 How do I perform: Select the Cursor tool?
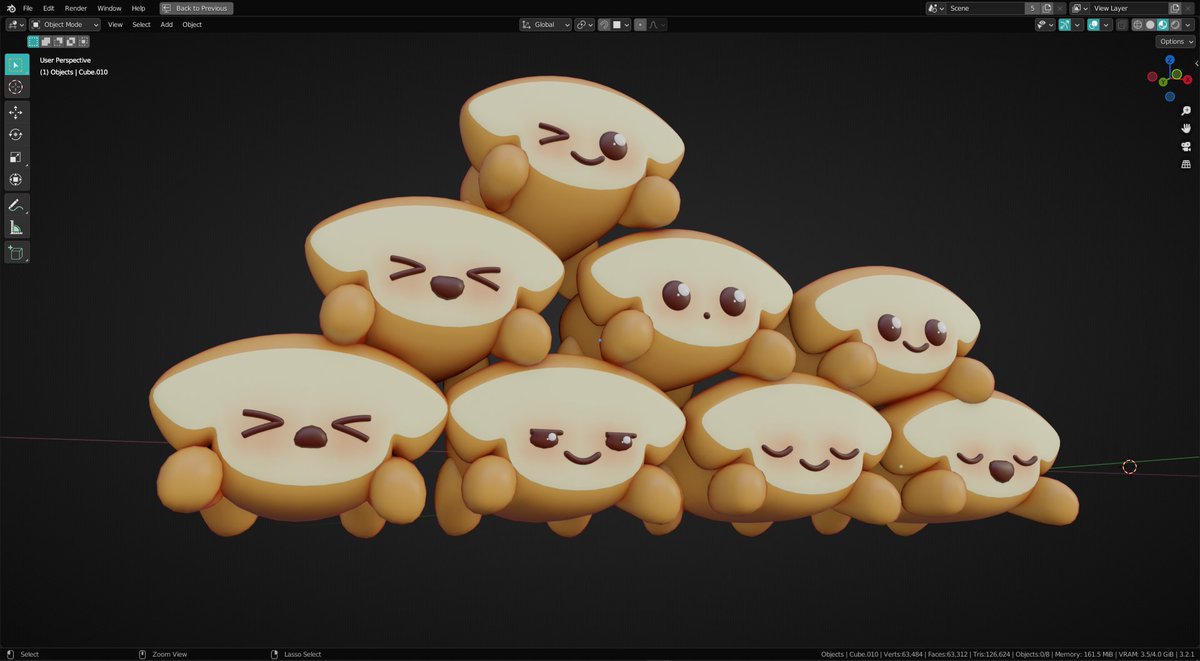click(16, 88)
